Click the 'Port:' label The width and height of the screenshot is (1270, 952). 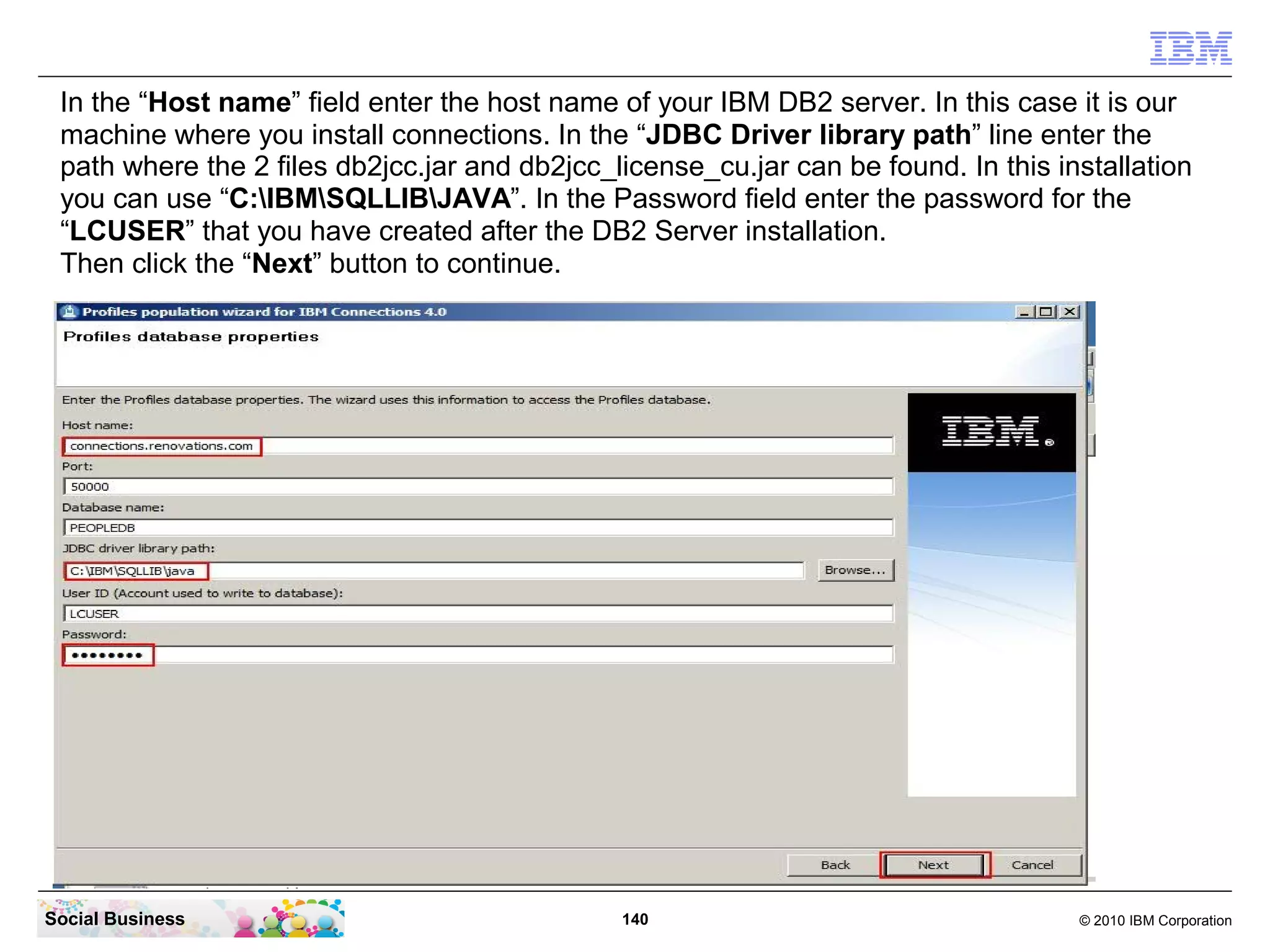(x=77, y=466)
